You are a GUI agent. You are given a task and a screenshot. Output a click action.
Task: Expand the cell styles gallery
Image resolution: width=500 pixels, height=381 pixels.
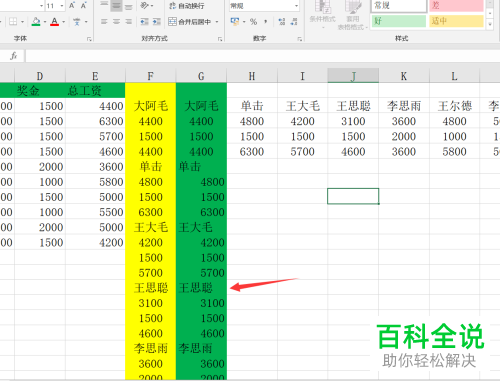coord(490,25)
